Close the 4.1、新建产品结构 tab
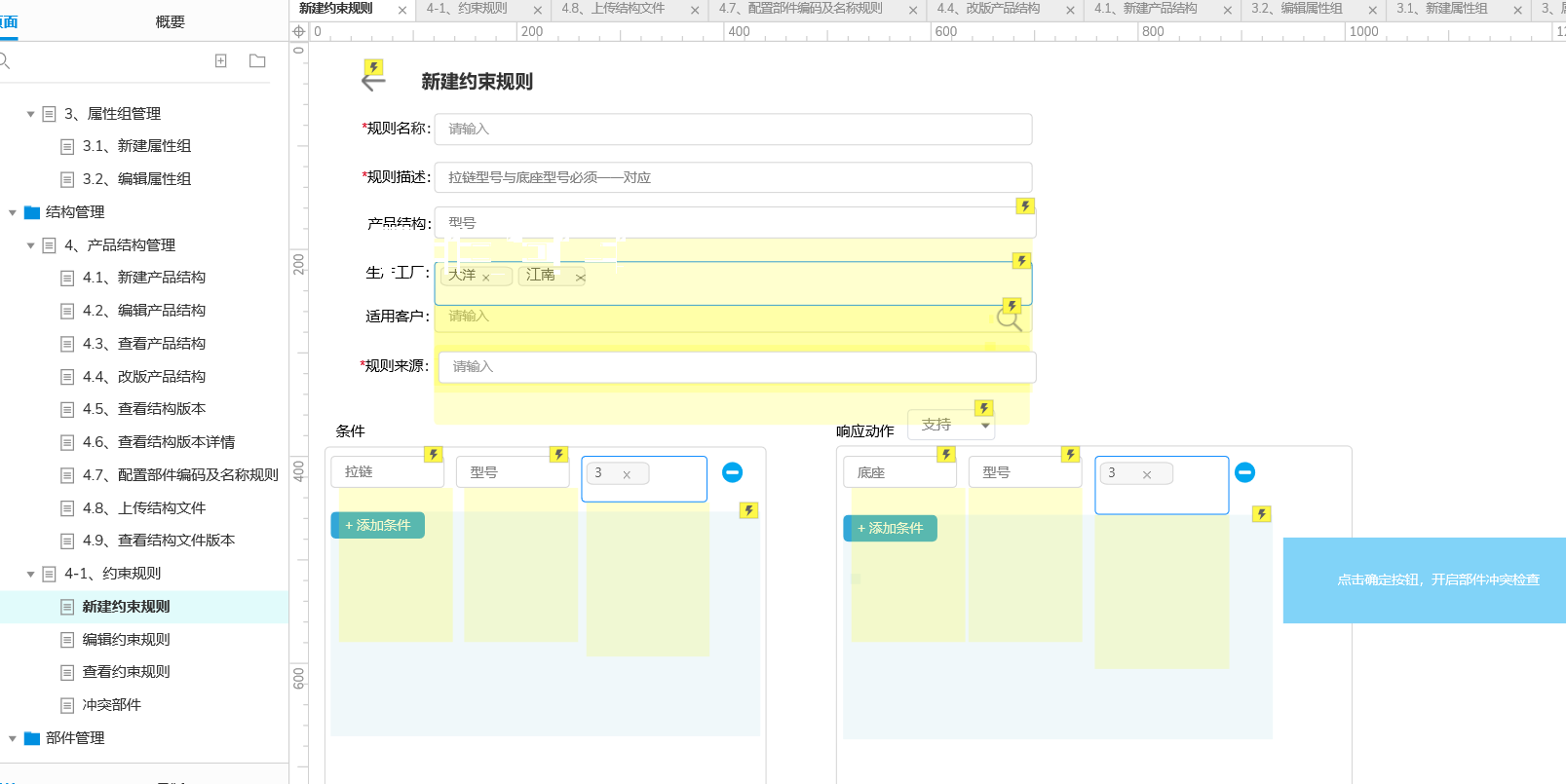Image resolution: width=1566 pixels, height=784 pixels. click(1227, 10)
